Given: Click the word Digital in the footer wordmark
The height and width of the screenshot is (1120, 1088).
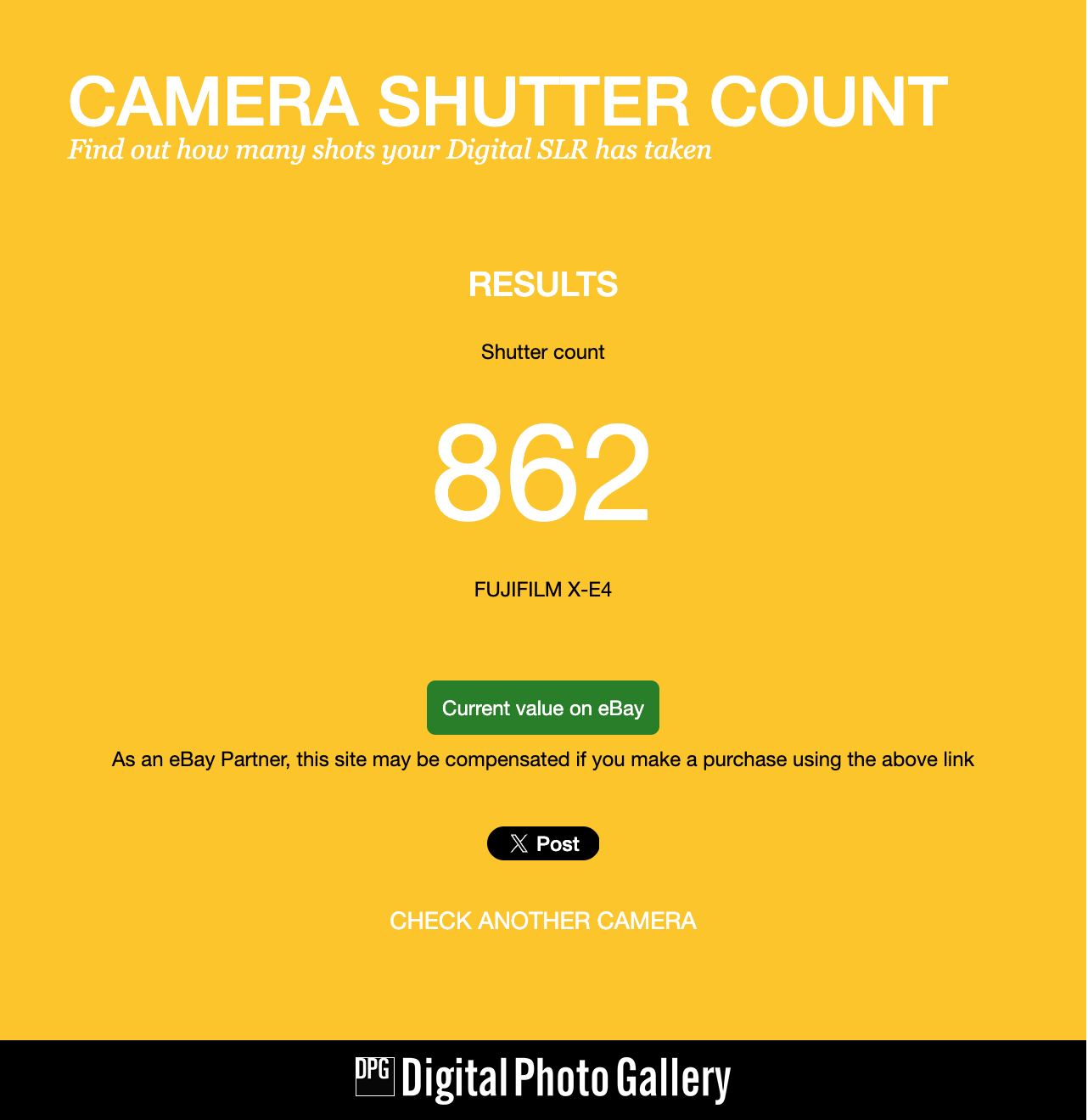Looking at the screenshot, I should 454,1078.
